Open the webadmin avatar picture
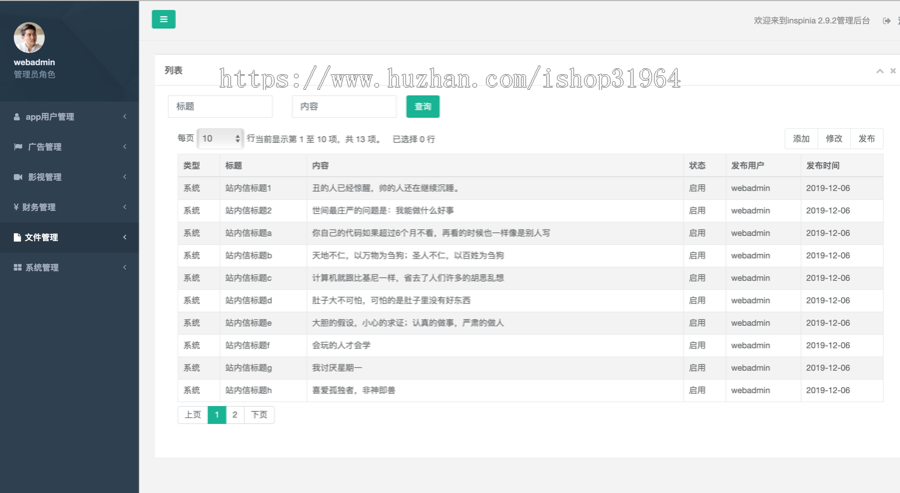Screen dimensions: 900x493 [x=29, y=38]
